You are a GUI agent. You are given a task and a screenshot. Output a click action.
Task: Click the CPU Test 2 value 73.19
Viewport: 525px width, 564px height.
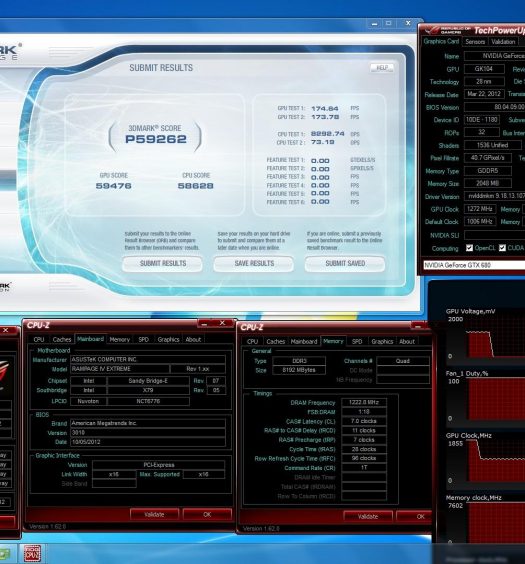(x=323, y=142)
